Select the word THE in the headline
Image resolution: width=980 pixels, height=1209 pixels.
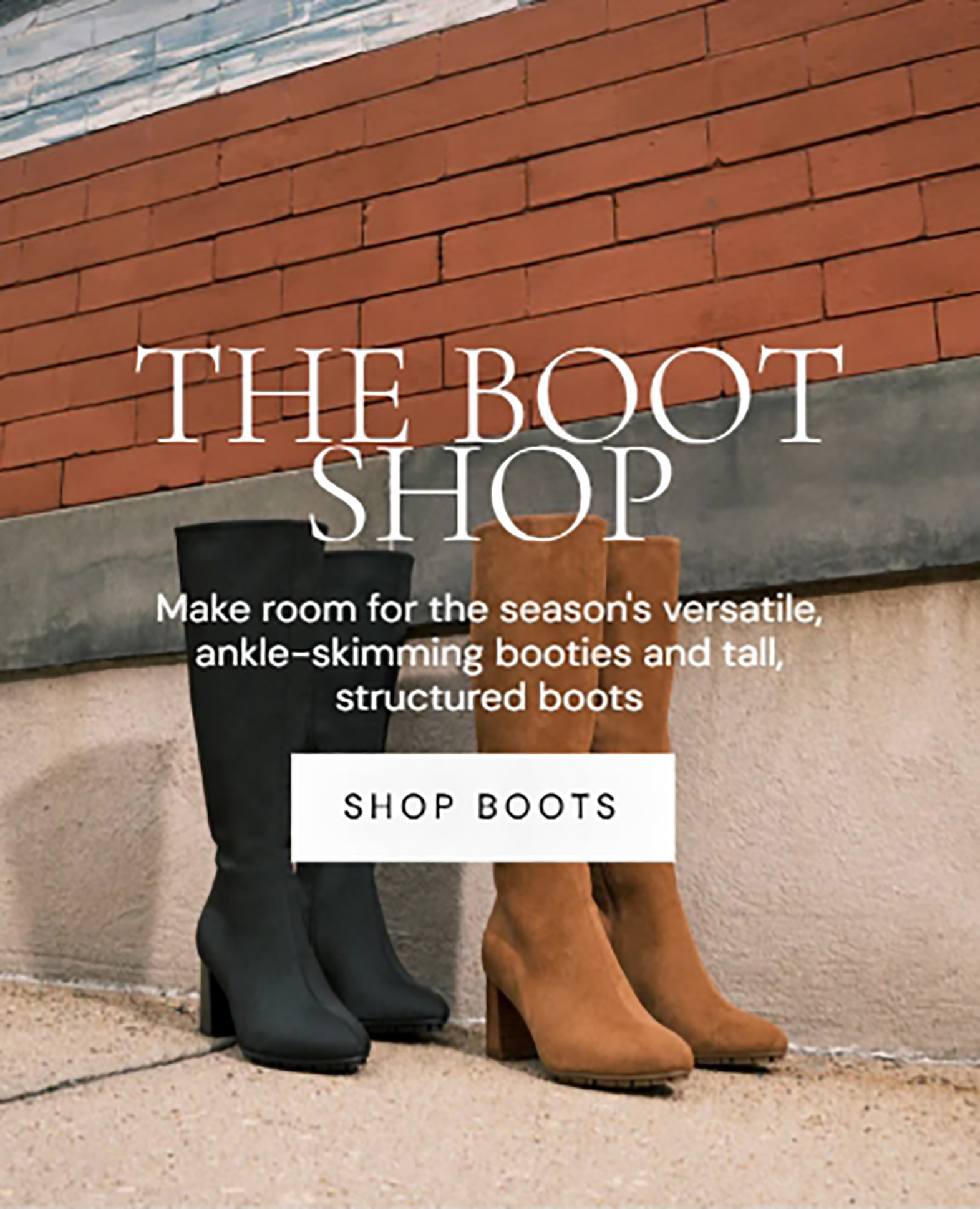click(272, 394)
